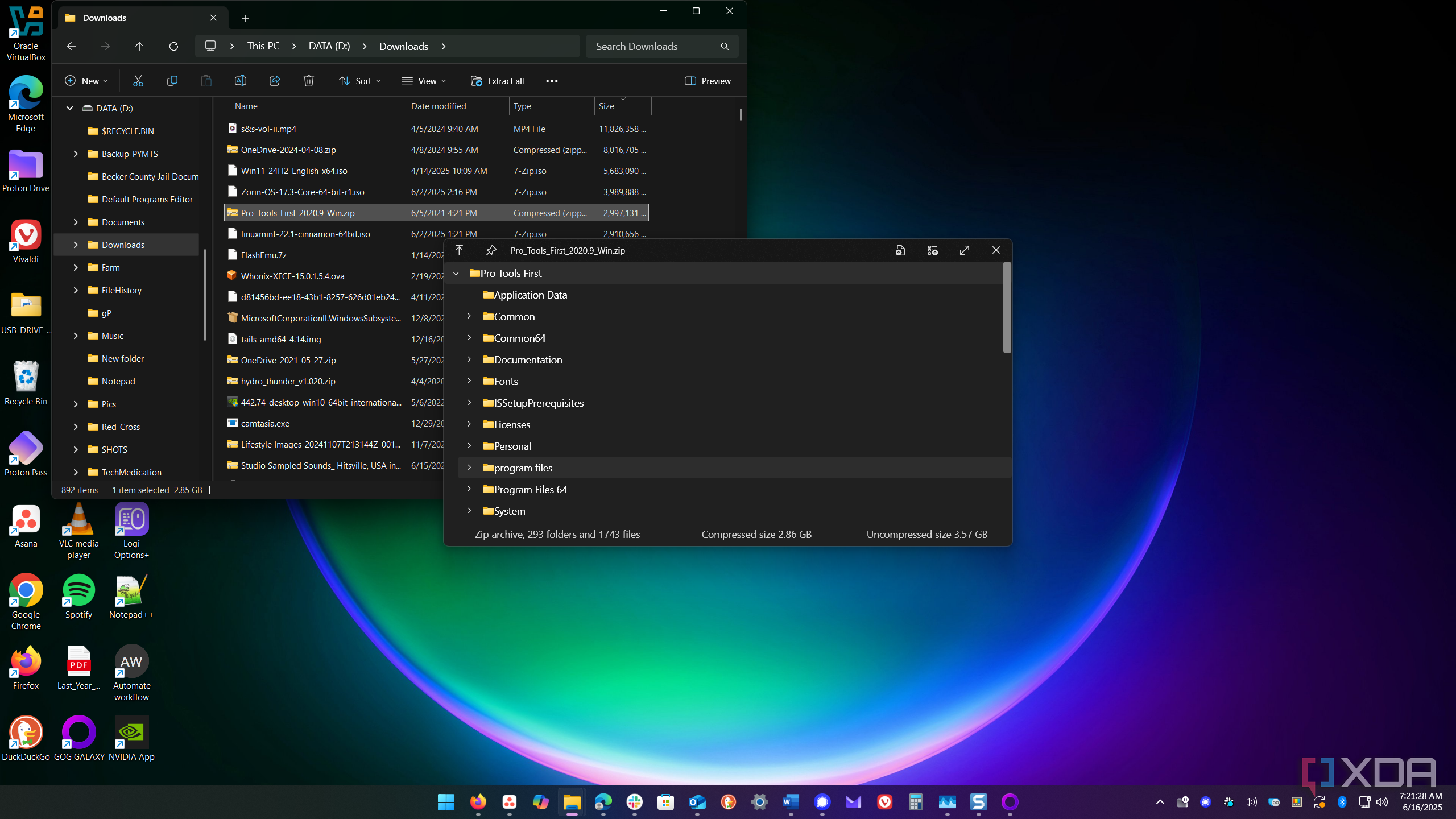Navigate back in File Explorer

pyautogui.click(x=71, y=46)
